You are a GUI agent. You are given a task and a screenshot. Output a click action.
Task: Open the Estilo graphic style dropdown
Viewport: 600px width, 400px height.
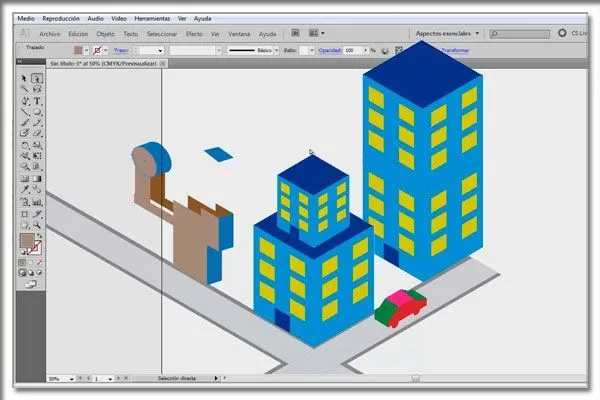[311, 51]
